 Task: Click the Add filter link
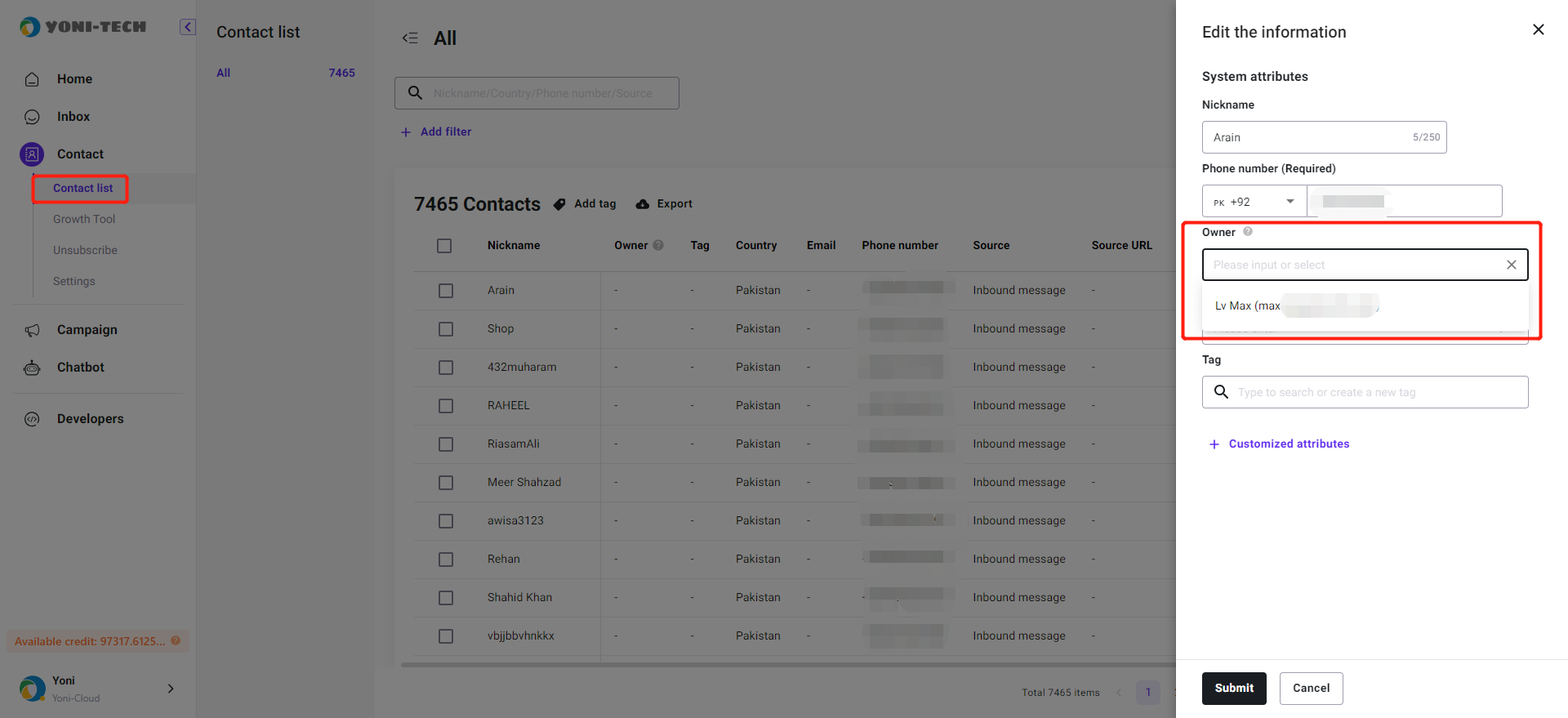tap(446, 132)
